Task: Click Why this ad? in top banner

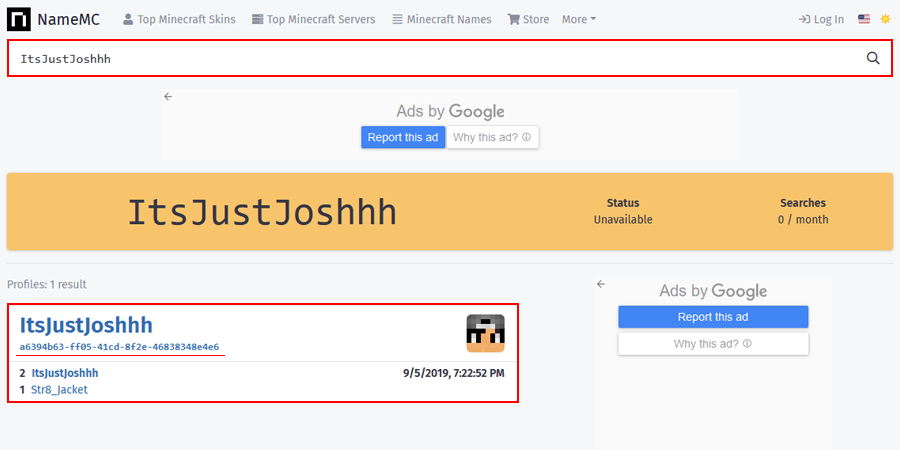Action: [492, 138]
